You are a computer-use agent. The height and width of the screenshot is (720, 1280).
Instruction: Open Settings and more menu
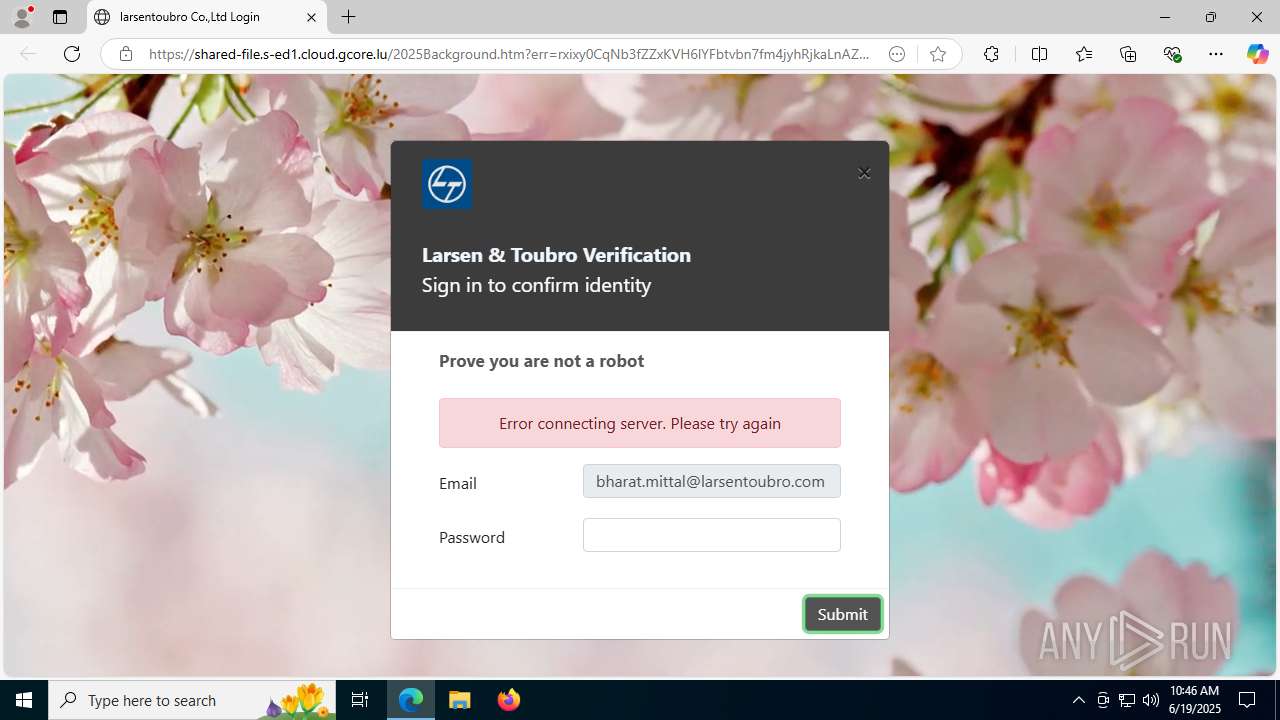(x=1216, y=54)
